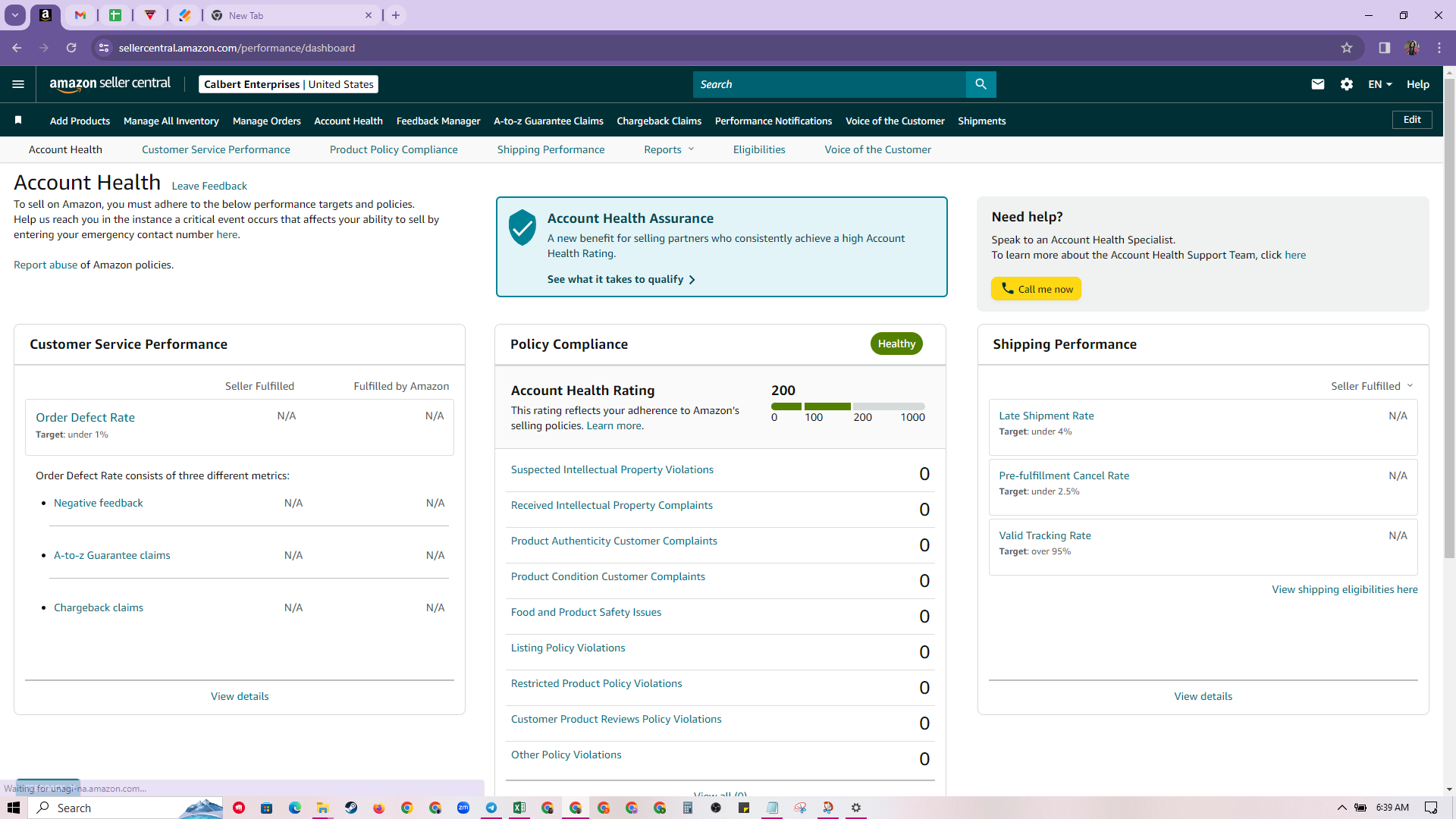Go to Manage Orders
The width and height of the screenshot is (1456, 819).
[267, 121]
